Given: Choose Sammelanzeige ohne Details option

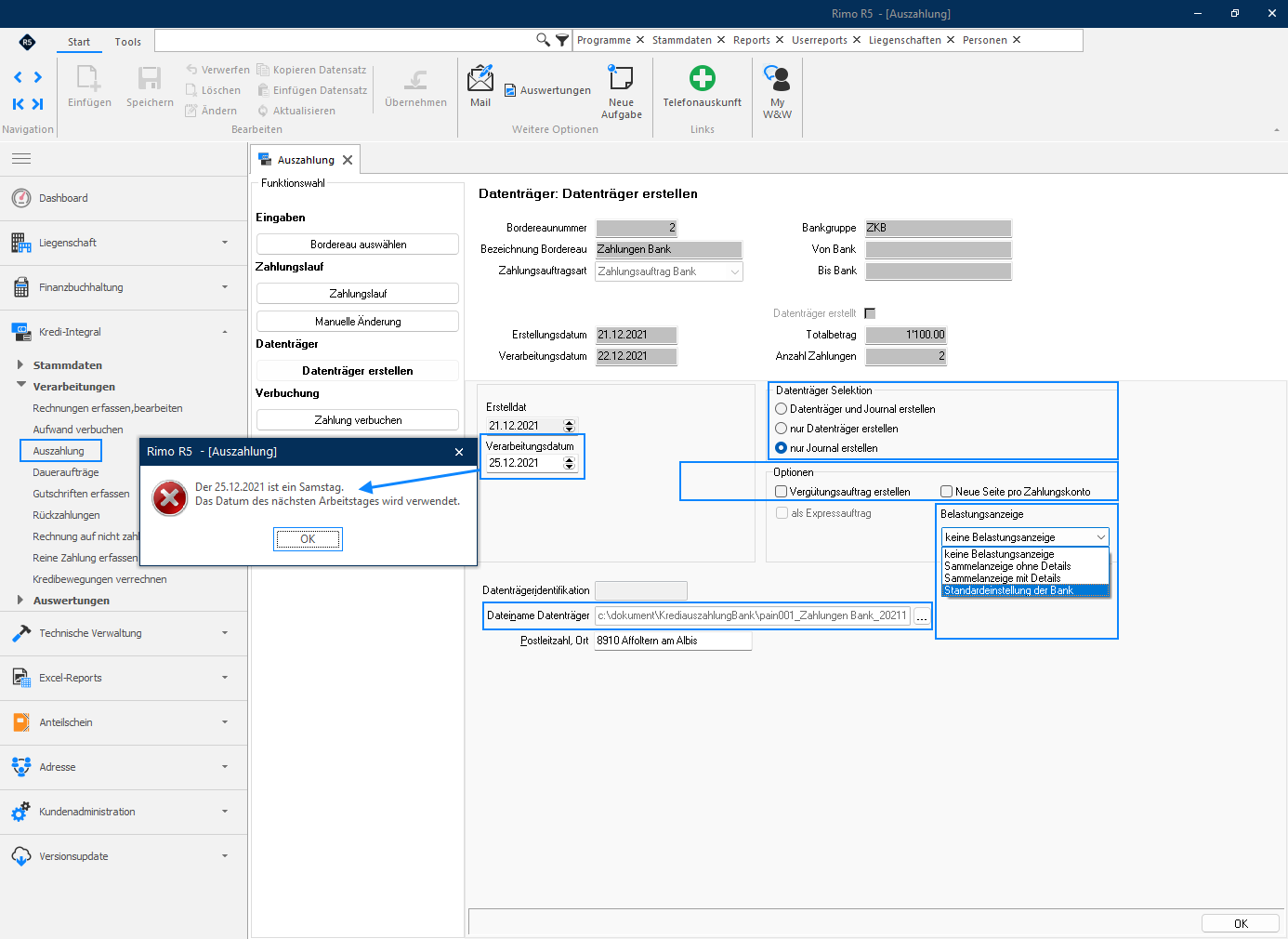Looking at the screenshot, I should [x=1025, y=566].
